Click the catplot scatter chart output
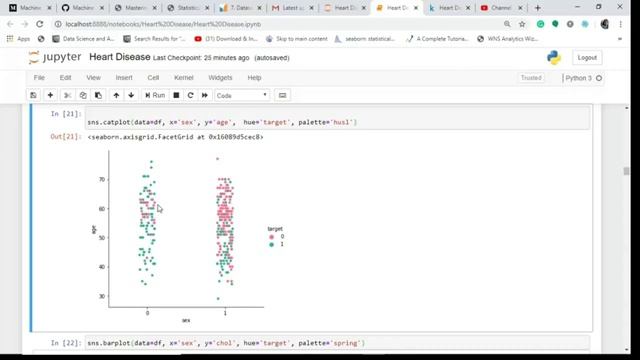Screen dimensions: 640x360 point(188,236)
